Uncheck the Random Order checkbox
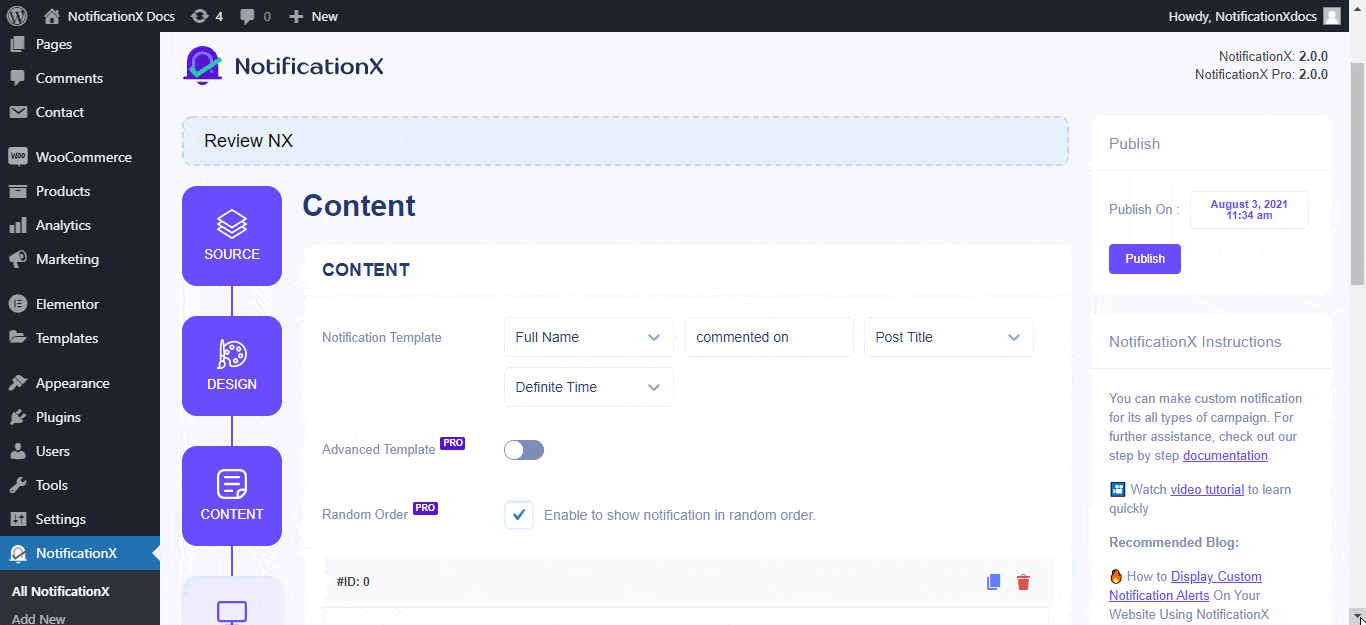 tap(519, 515)
